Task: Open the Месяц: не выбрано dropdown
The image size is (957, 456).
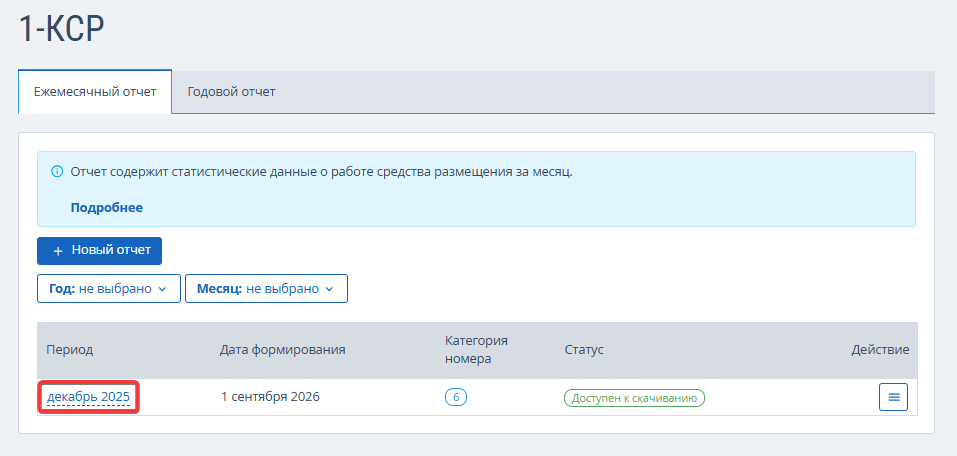Action: tap(267, 289)
